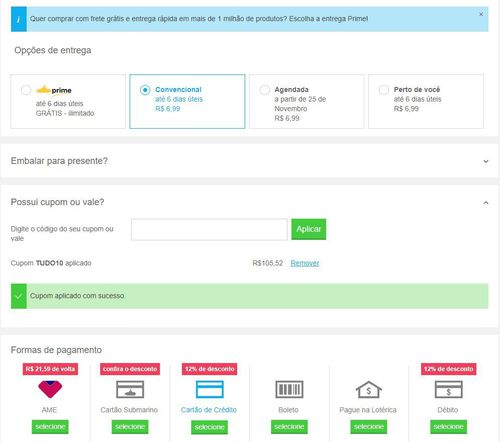This screenshot has width=500, height=442.
Task: Collapse the Possui cupom ou vale section
Action: point(486,203)
